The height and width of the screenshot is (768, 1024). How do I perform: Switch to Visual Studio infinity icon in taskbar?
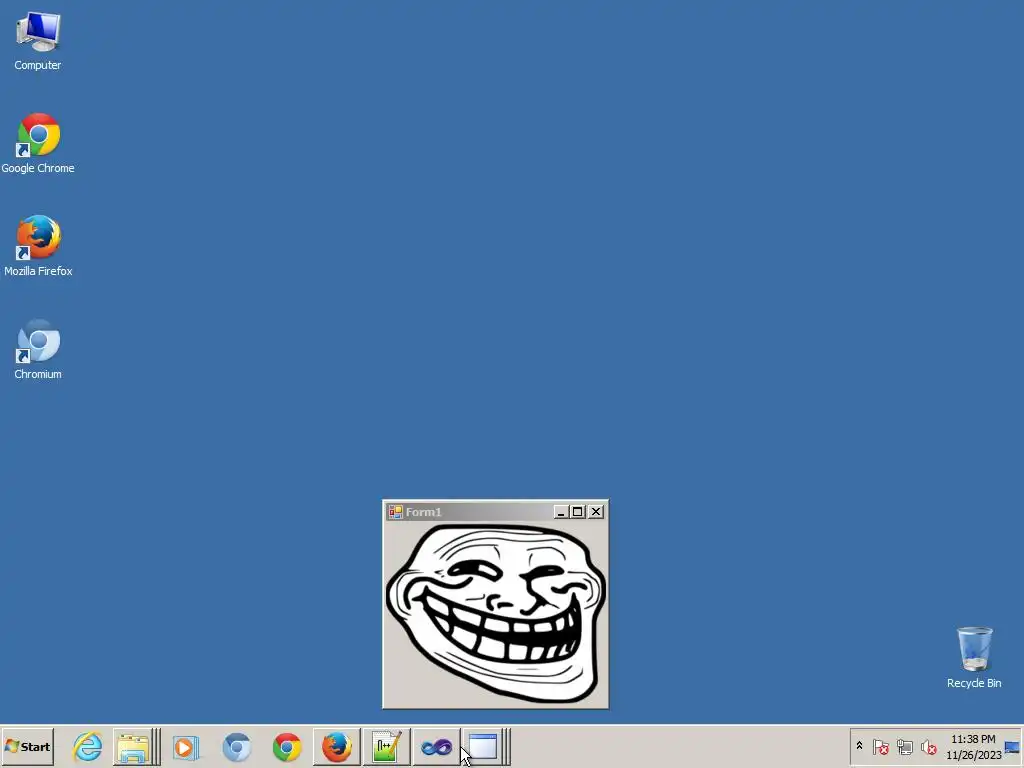[x=436, y=747]
